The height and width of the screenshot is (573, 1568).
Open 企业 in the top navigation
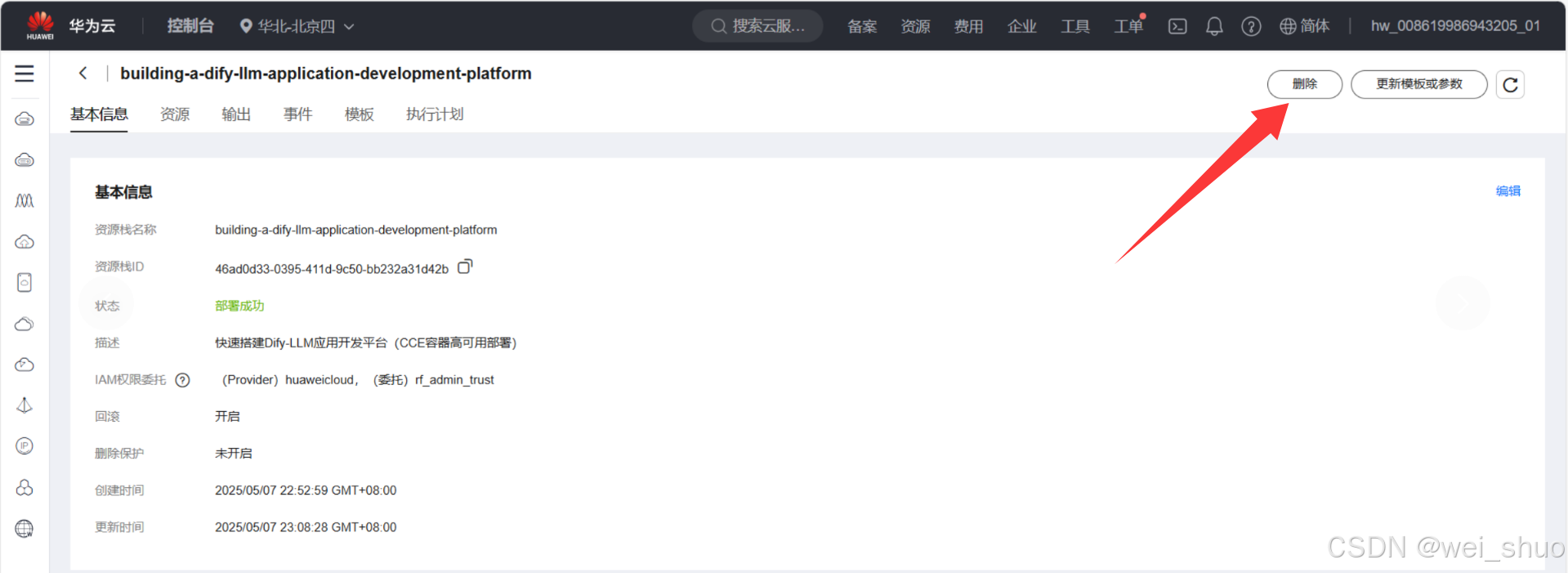(x=1022, y=26)
